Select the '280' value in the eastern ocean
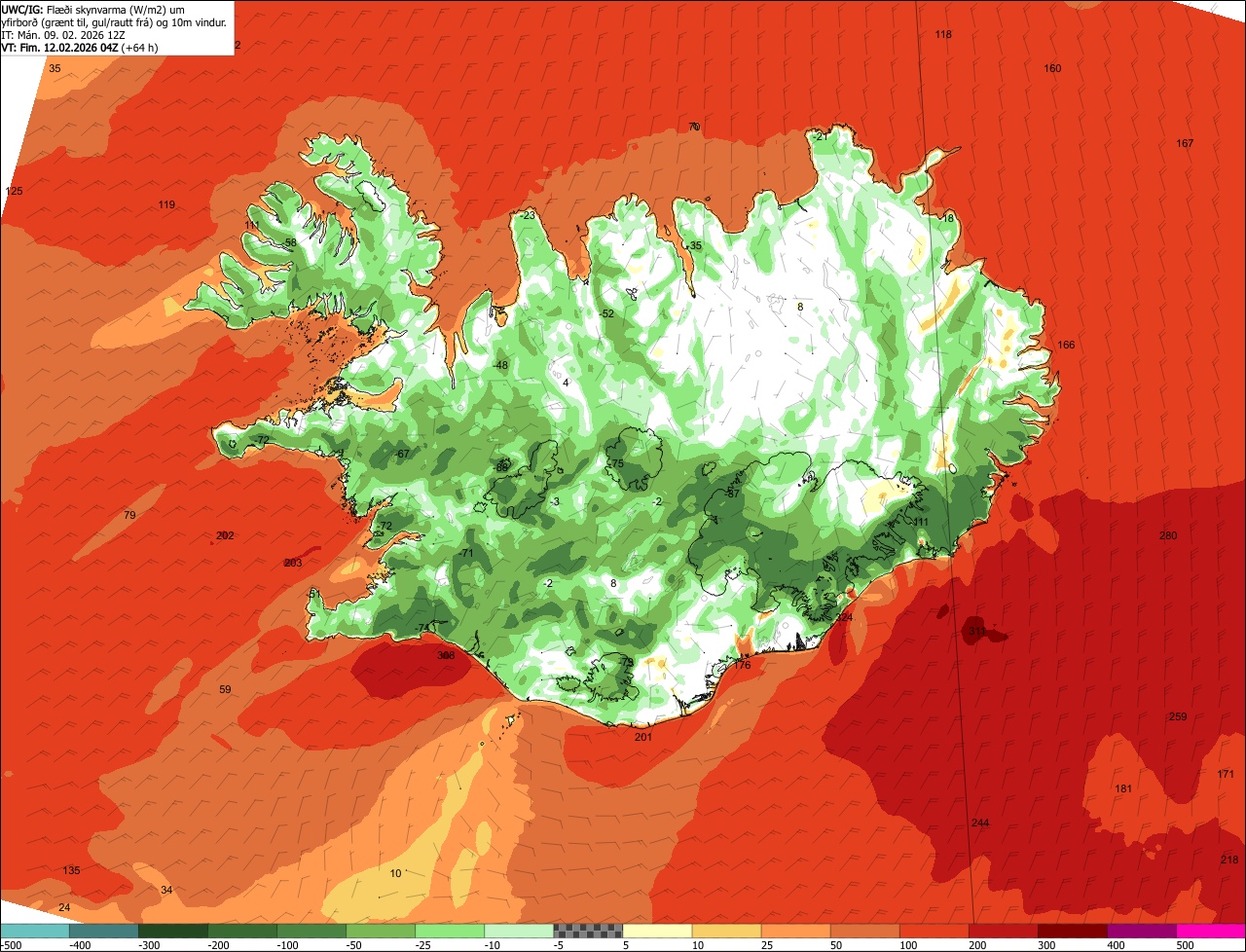 [1168, 536]
